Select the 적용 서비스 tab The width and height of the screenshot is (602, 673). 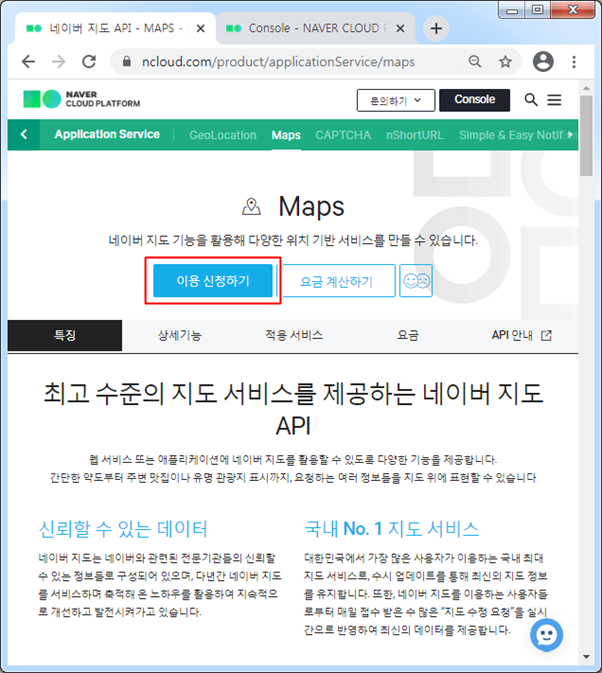[293, 335]
